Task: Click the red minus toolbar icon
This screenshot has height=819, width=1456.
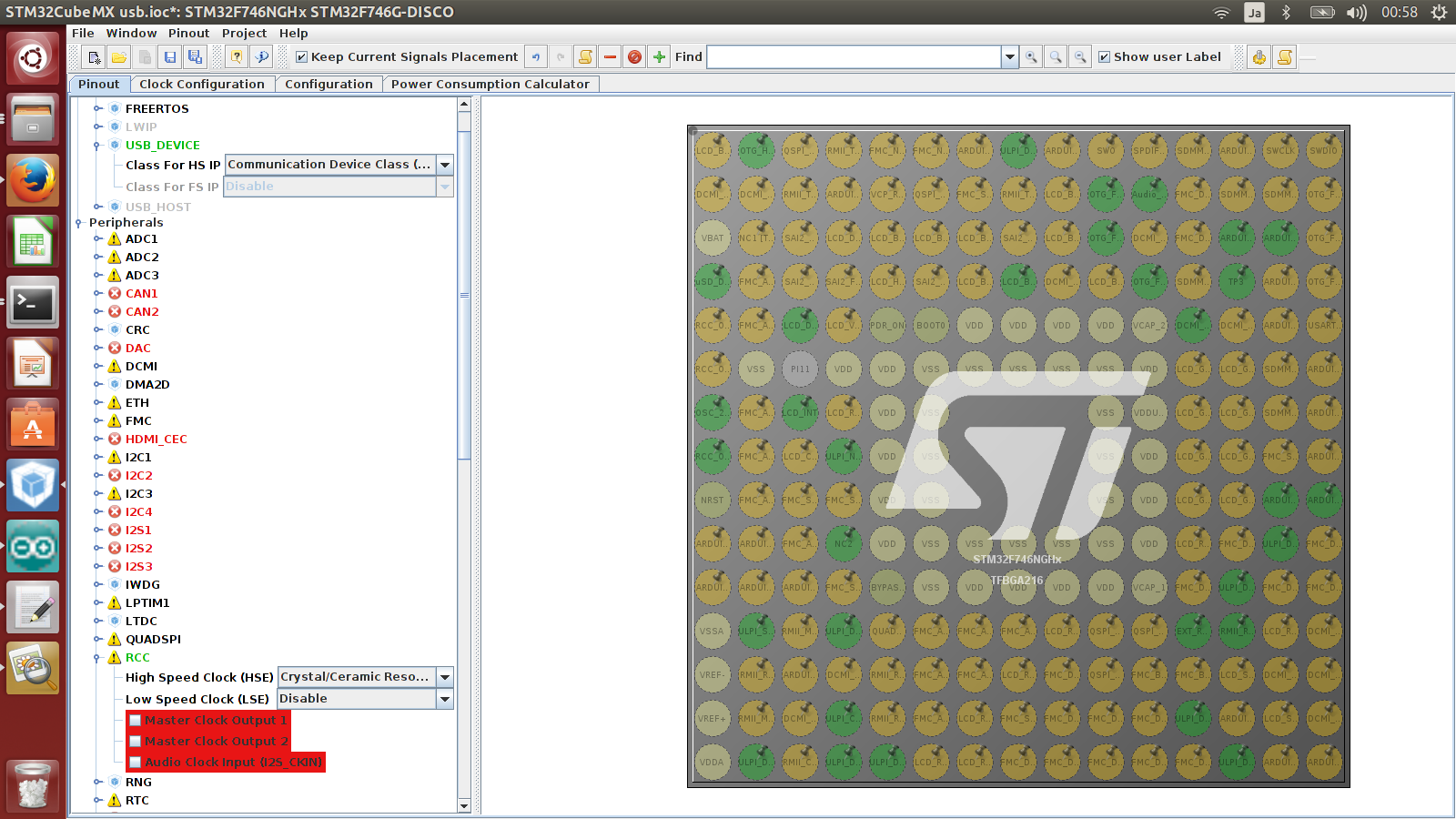Action: click(610, 57)
